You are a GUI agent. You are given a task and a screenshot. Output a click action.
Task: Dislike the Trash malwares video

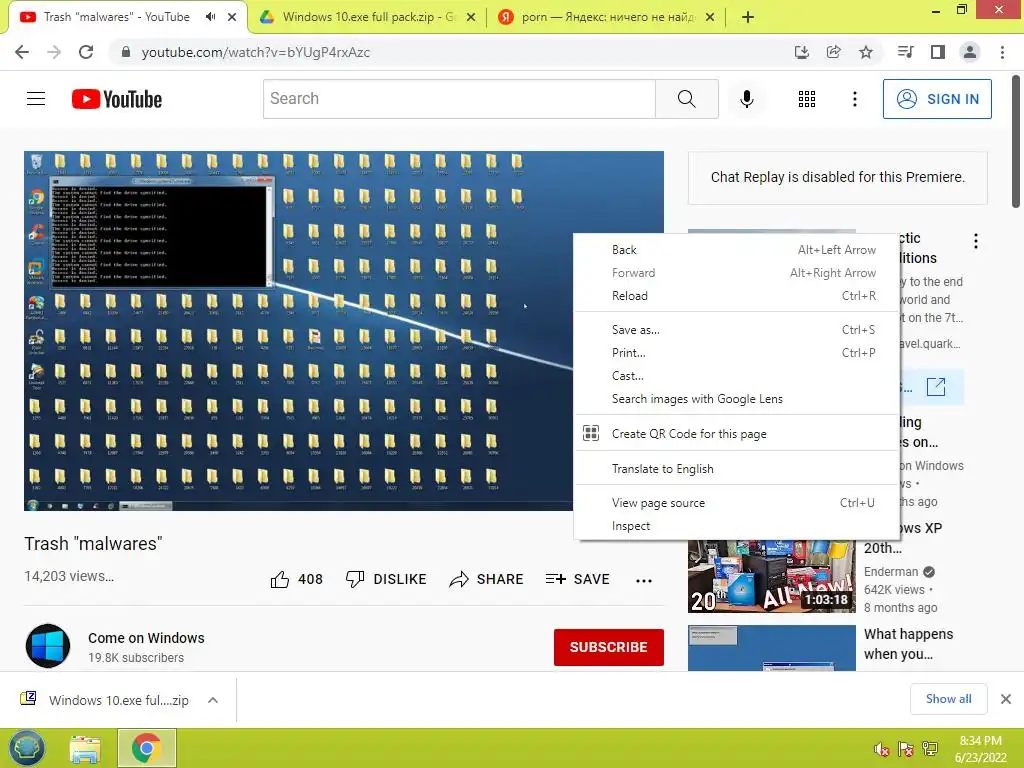(x=386, y=579)
